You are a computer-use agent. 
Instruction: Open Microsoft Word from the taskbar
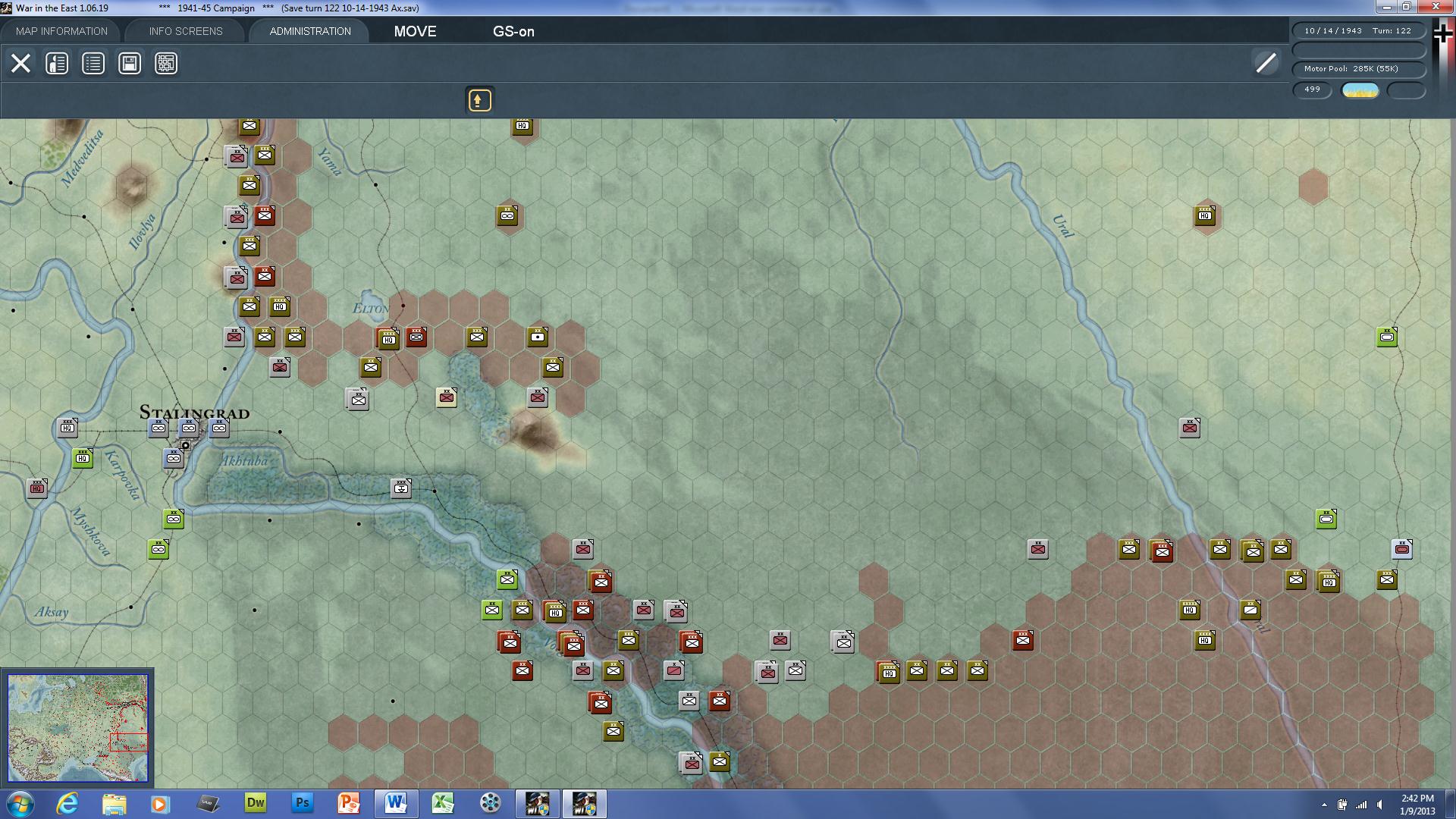396,803
